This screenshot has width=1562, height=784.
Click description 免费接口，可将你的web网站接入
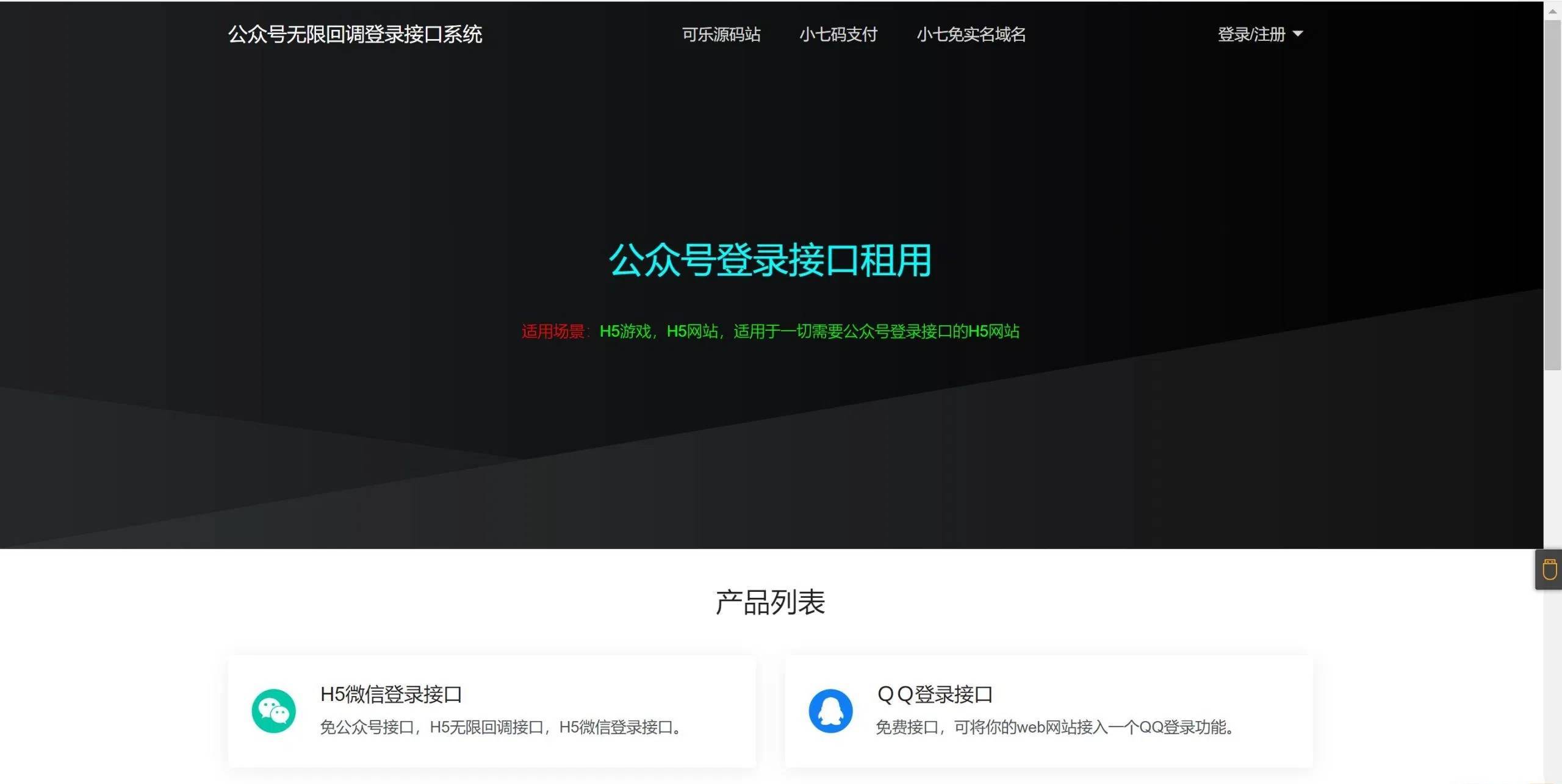coord(1055,727)
